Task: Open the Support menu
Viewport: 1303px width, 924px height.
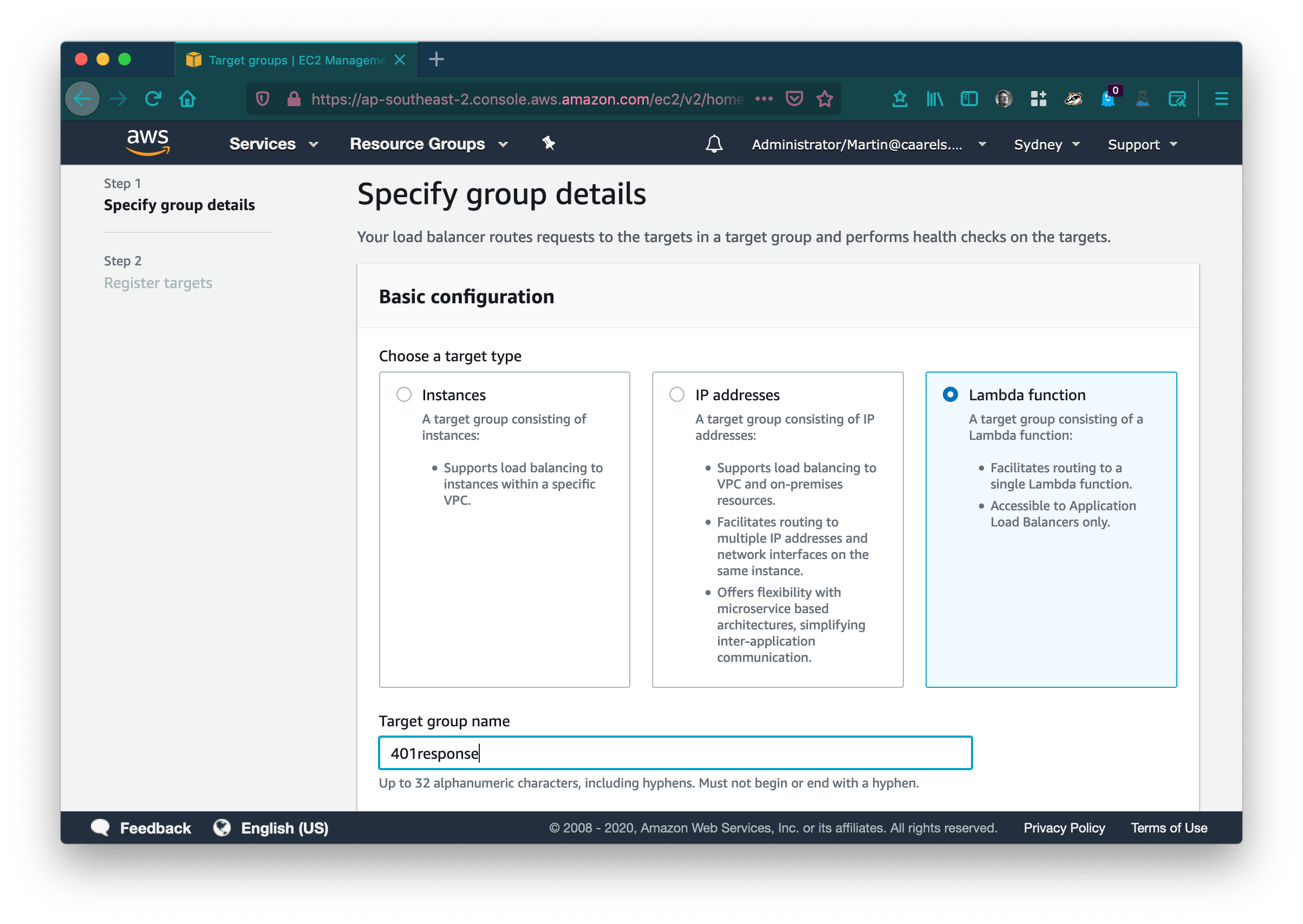Action: [1142, 145]
